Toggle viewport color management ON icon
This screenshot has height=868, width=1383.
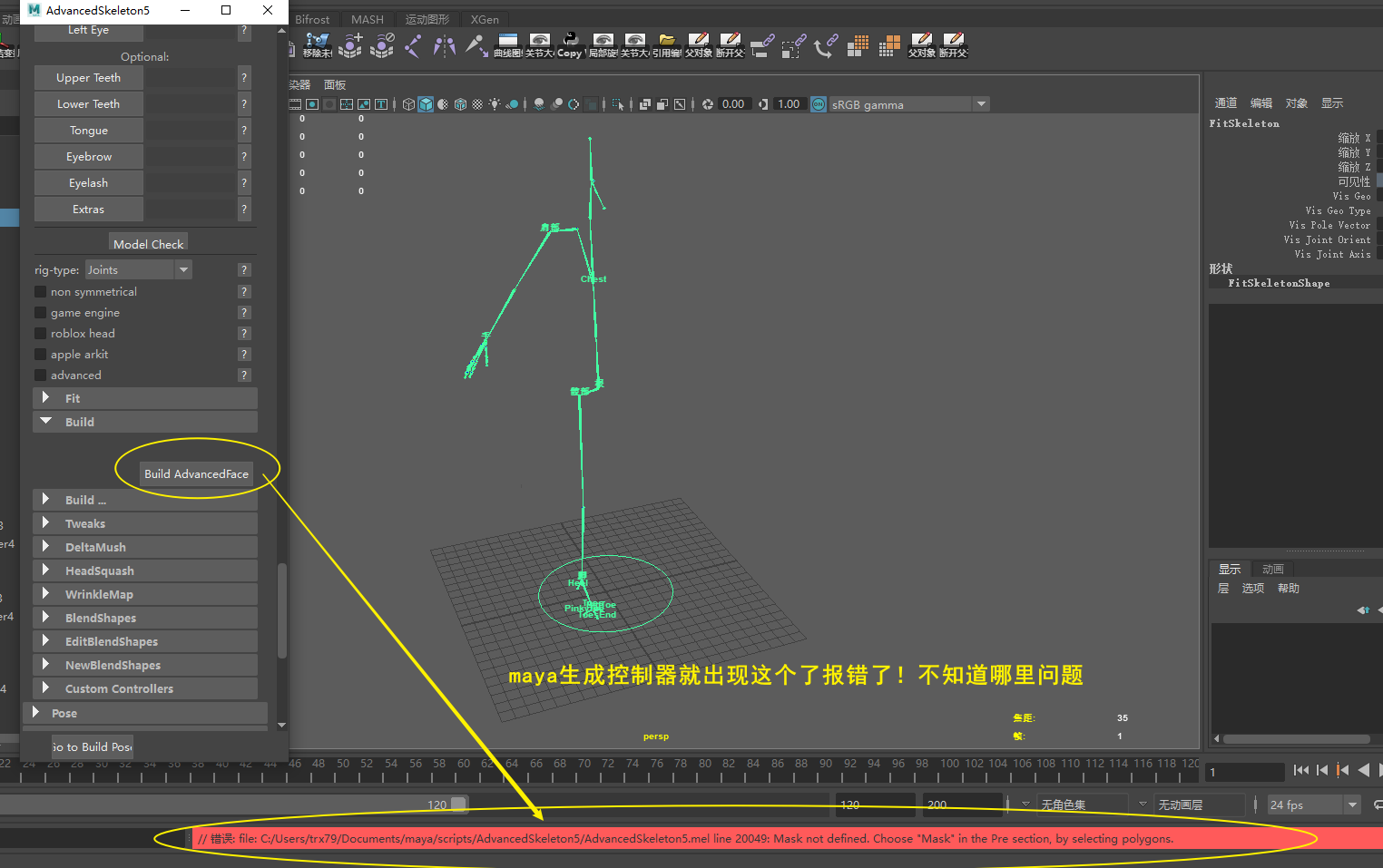(x=819, y=104)
